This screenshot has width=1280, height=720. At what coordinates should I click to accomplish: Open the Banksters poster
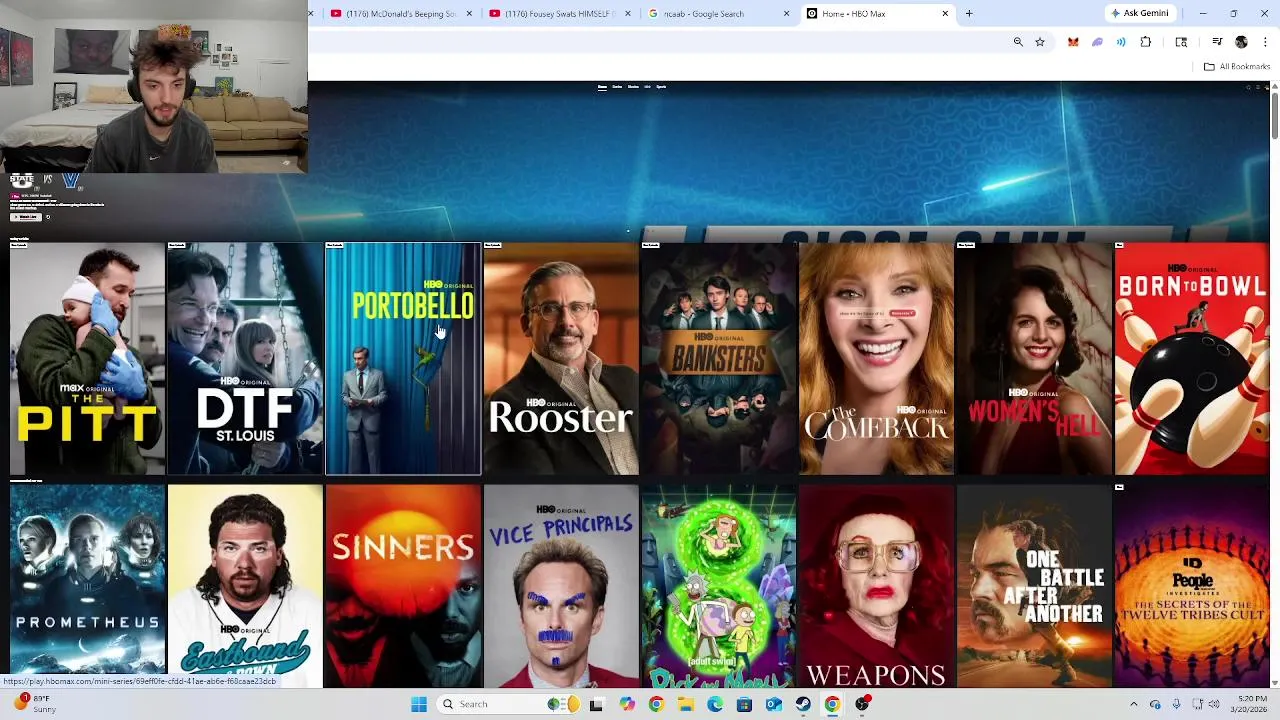tap(719, 358)
